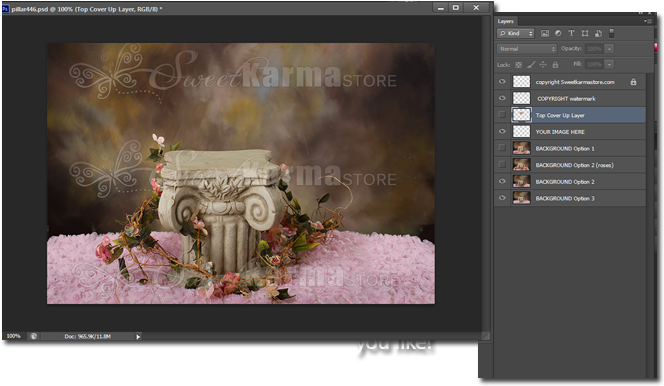Click the shape layer filter icon
Viewport: 664px width, 386px height.
pyautogui.click(x=585, y=33)
